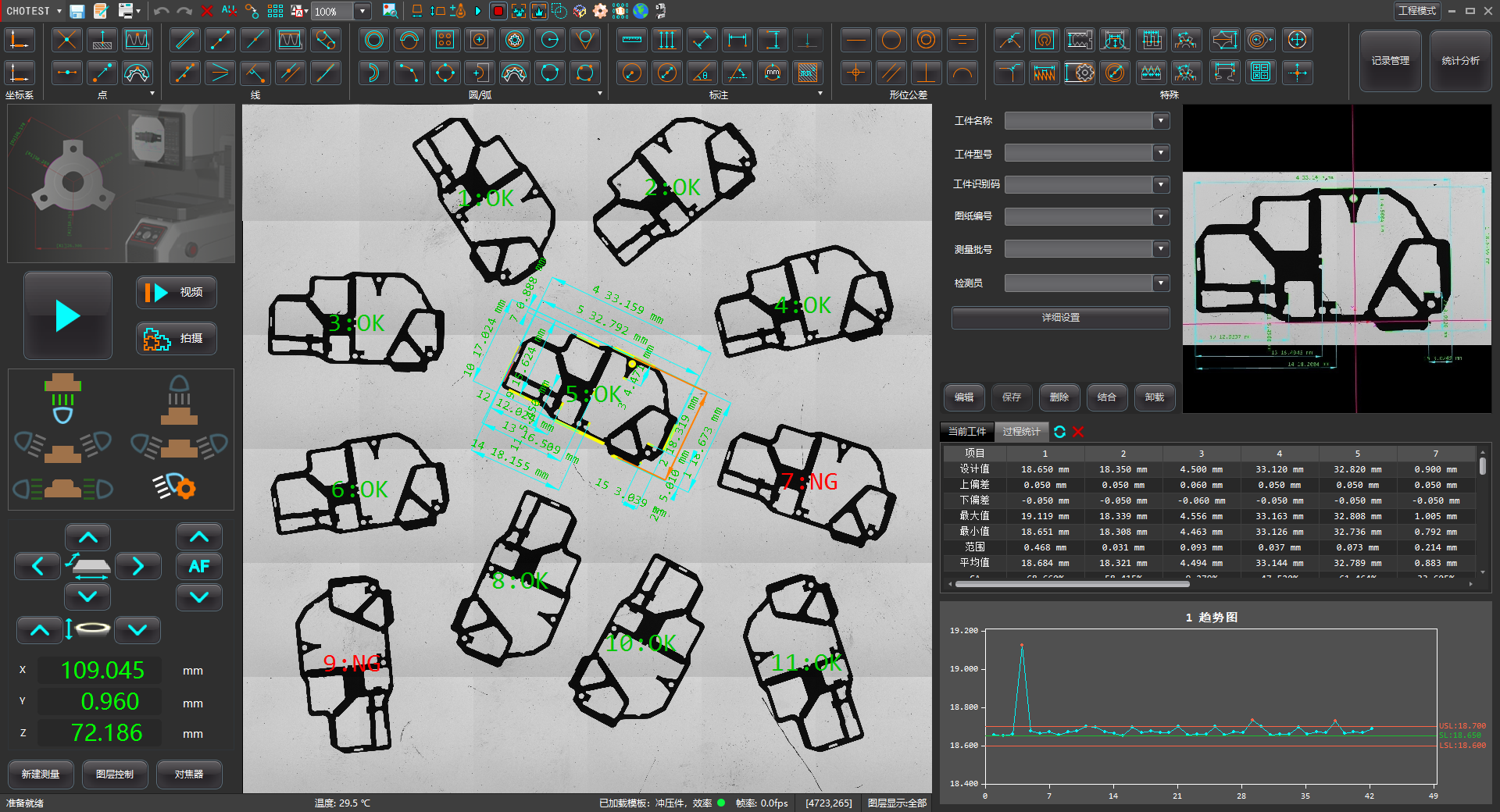Switch to the 当前工件 tab
The width and height of the screenshot is (1500, 812).
click(967, 432)
